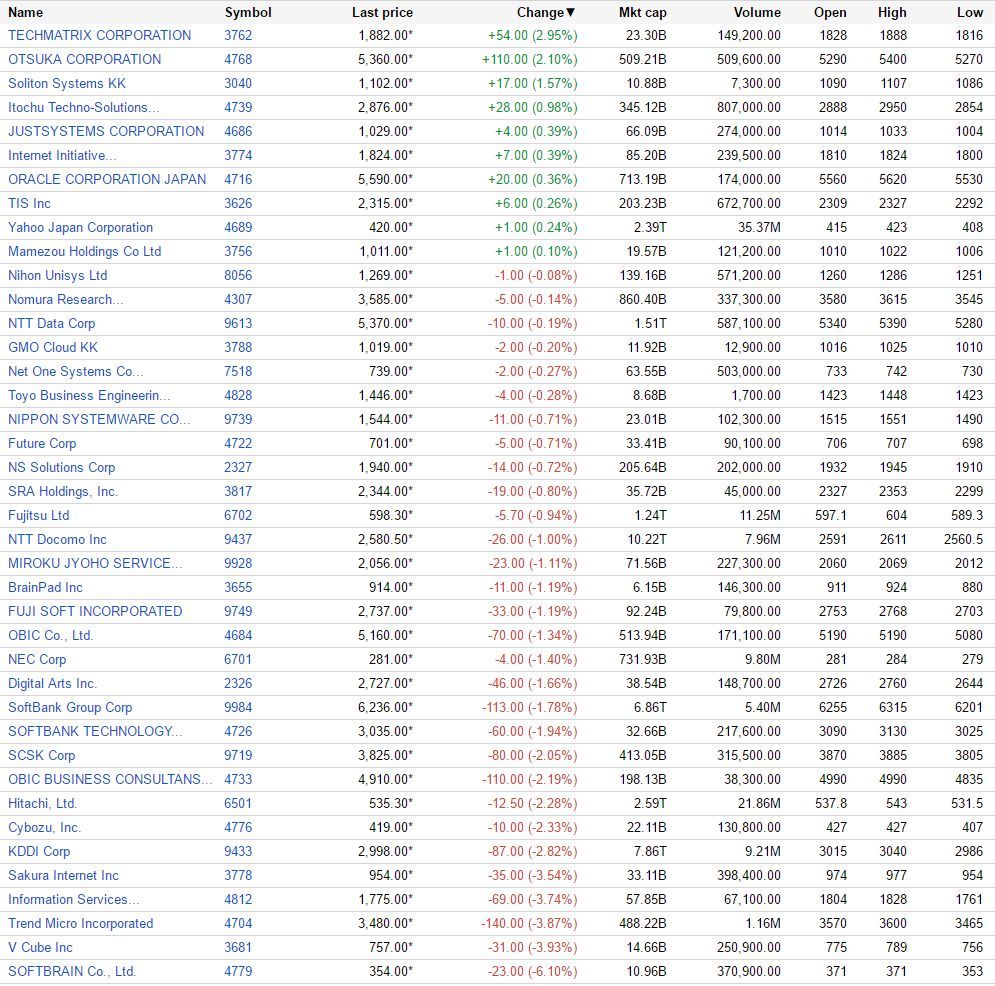Open ORACLE CORPORATION JAPAN link
Viewport: 995px width, 986px height.
click(107, 180)
